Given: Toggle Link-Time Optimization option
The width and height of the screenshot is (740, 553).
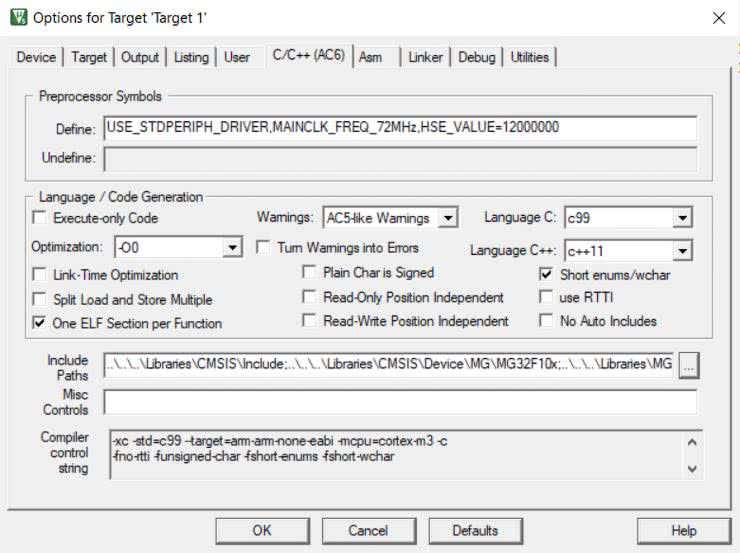Looking at the screenshot, I should 40,275.
